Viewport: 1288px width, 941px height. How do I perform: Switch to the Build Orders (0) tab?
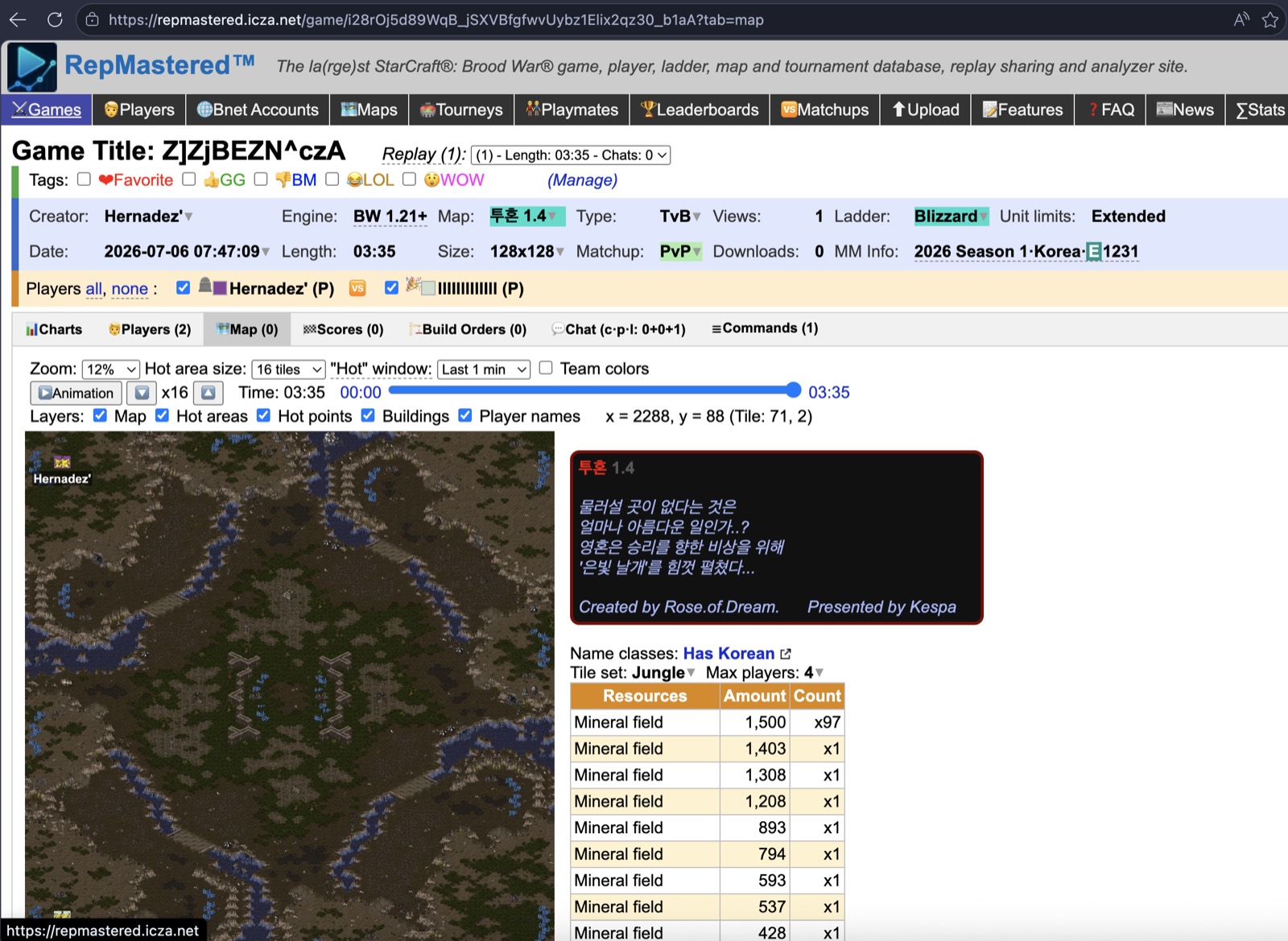468,329
